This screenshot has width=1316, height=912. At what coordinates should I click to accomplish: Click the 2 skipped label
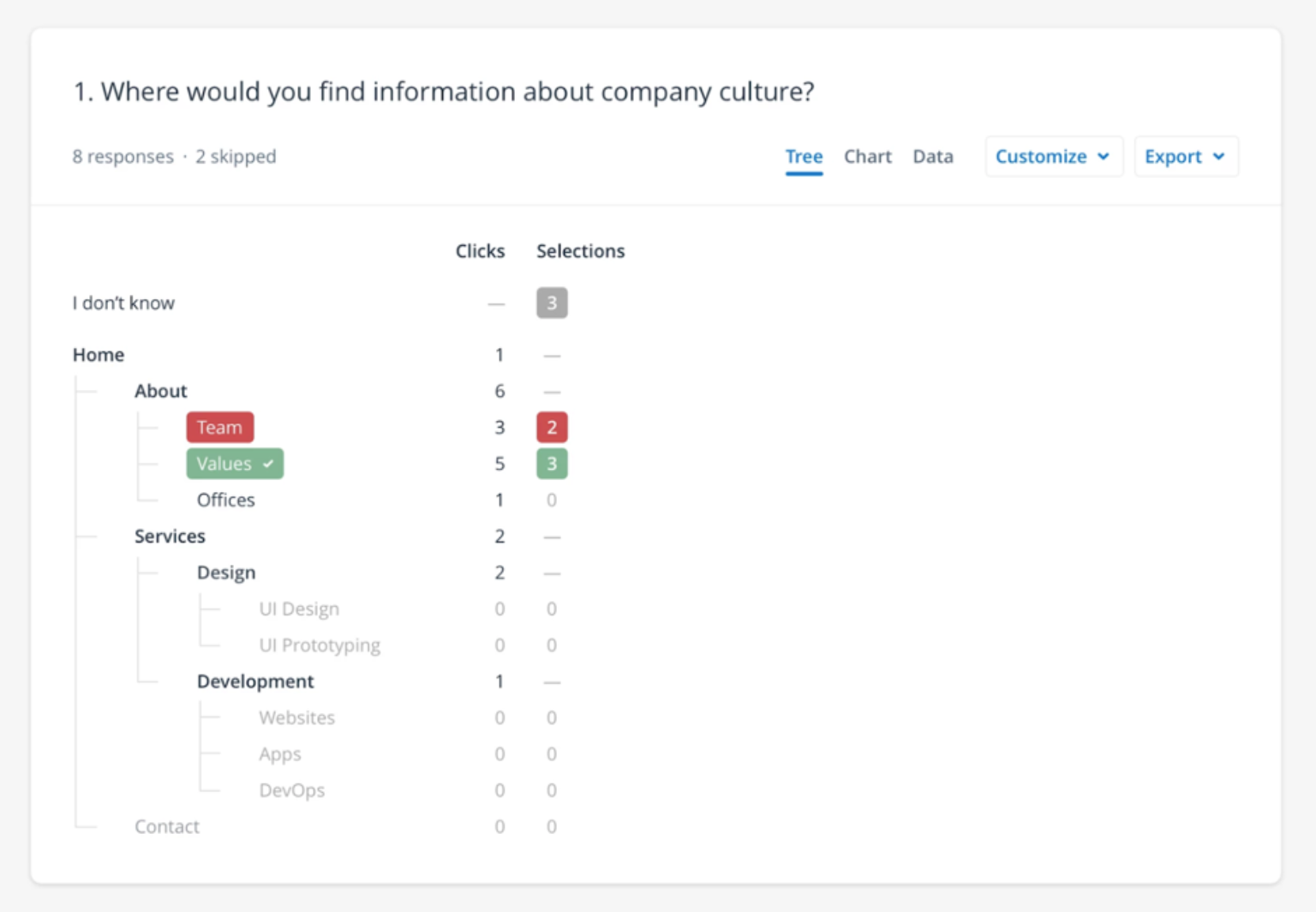click(236, 156)
